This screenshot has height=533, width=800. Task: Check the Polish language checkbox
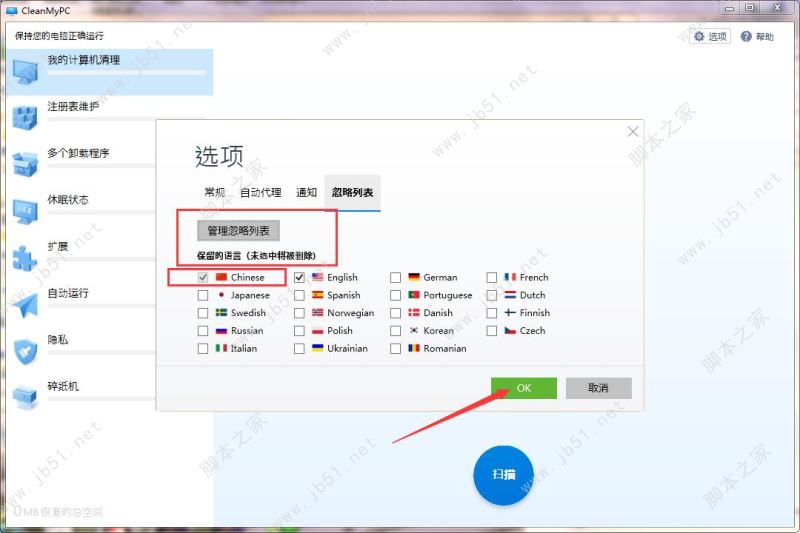(x=299, y=331)
